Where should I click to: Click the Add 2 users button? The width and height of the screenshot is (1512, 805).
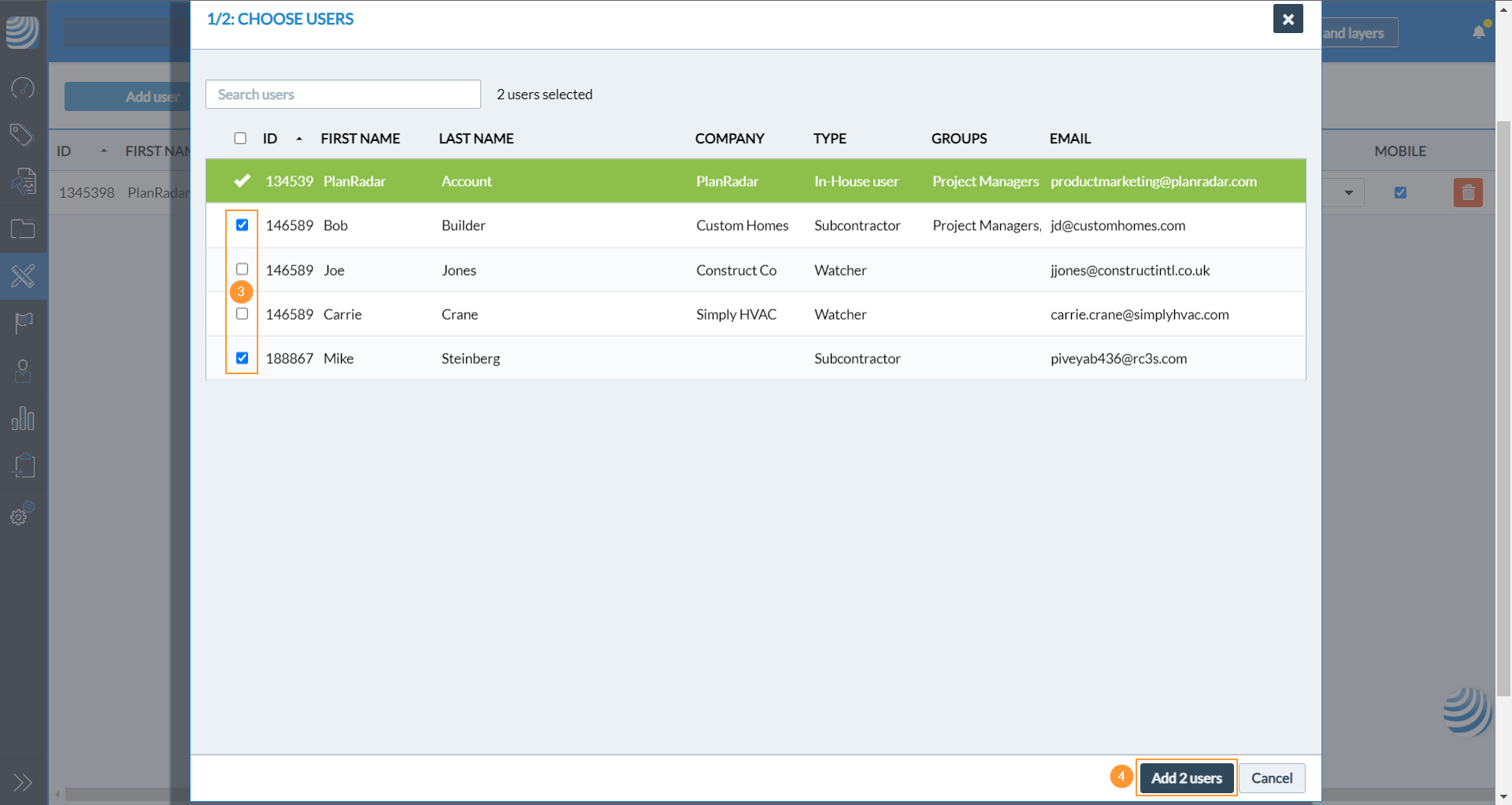[x=1186, y=778]
